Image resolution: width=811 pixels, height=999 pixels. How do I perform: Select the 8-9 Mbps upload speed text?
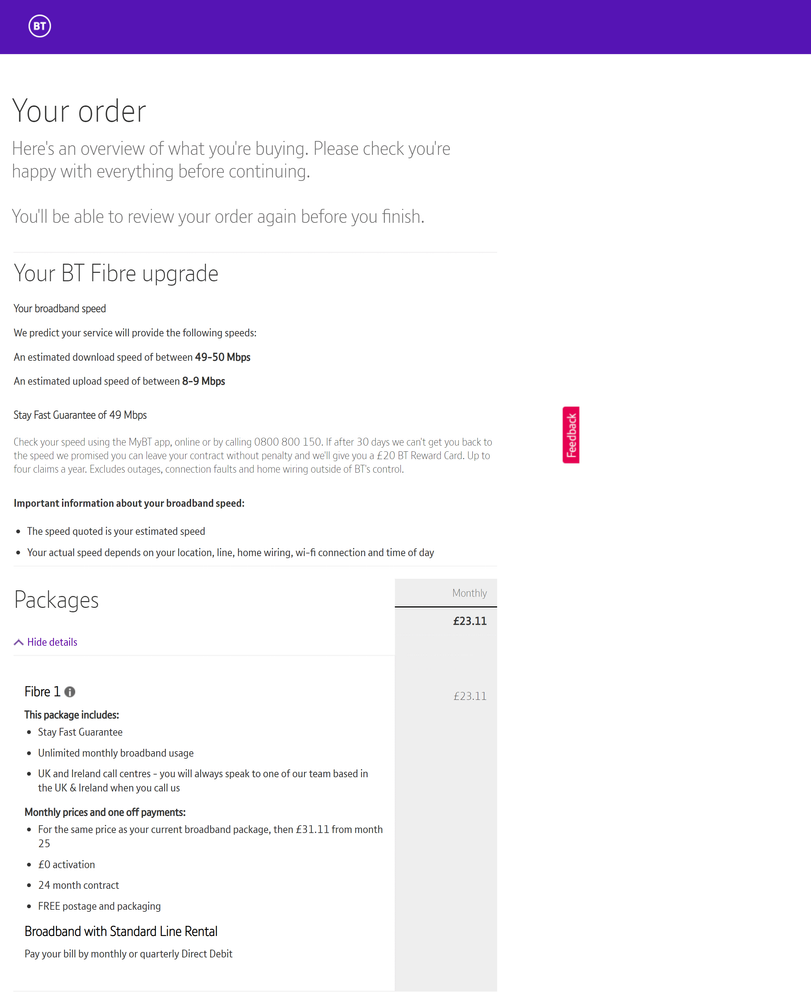(203, 381)
